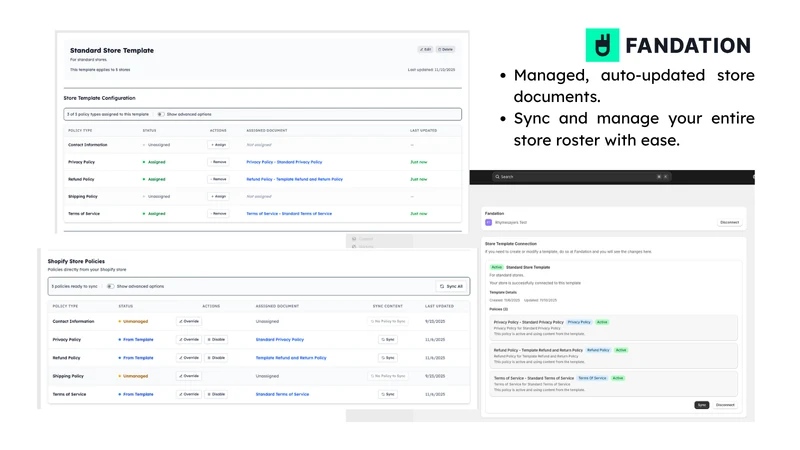The width and height of the screenshot is (800, 450).
Task: Remove the assigned Privacy Policy document
Action: tap(218, 162)
